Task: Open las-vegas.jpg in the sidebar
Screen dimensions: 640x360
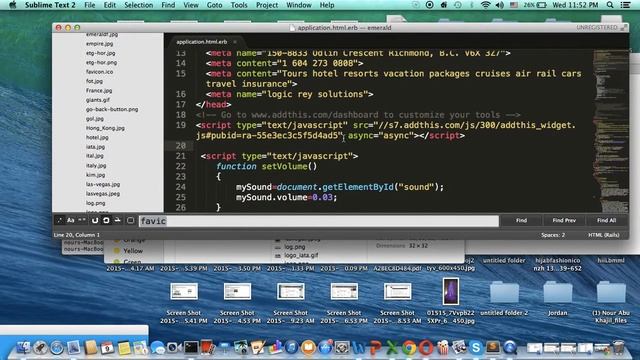Action: (103, 184)
